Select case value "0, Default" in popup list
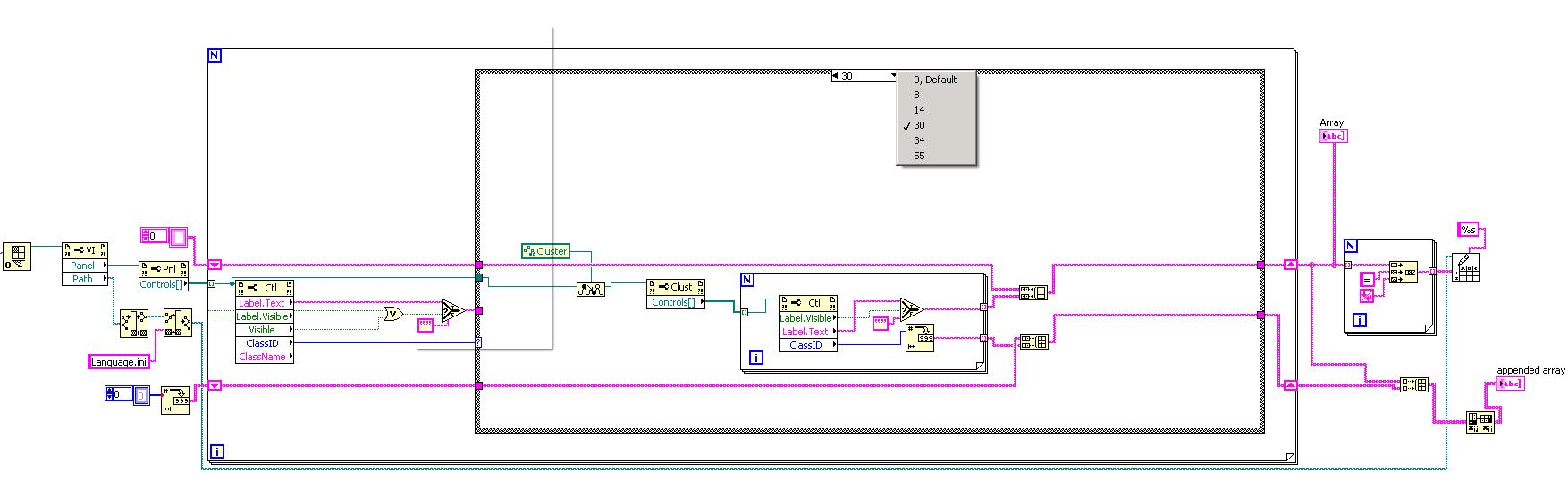This screenshot has width=1568, height=489. (936, 80)
